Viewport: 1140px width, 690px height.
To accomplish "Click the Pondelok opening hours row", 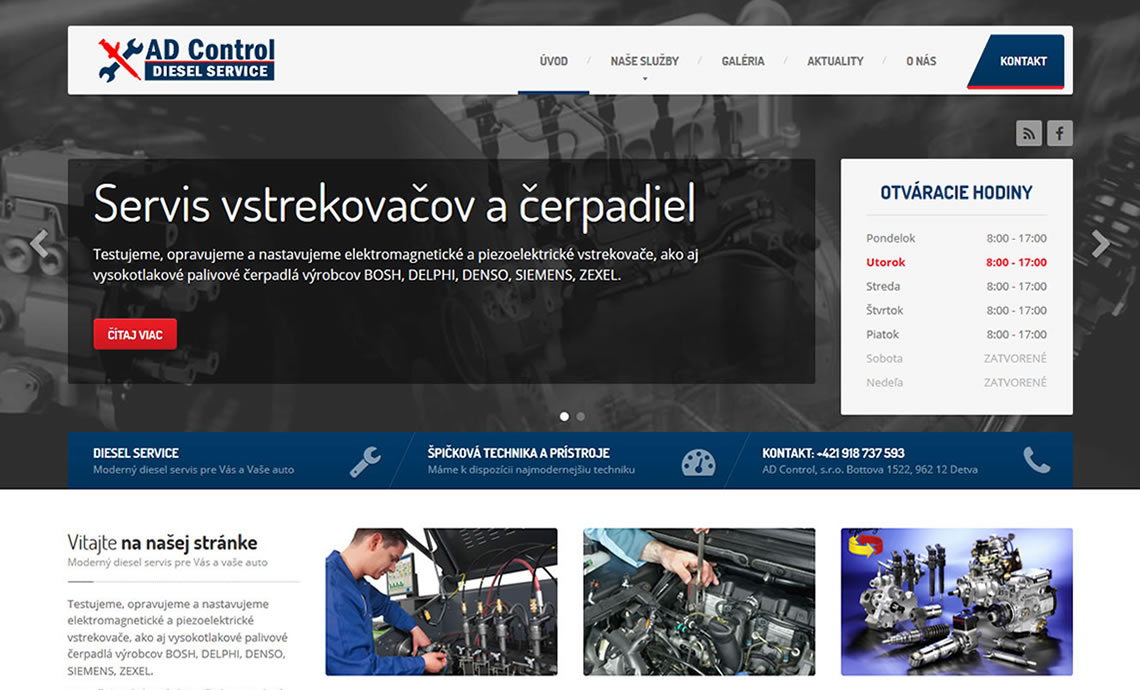I will click(x=956, y=238).
